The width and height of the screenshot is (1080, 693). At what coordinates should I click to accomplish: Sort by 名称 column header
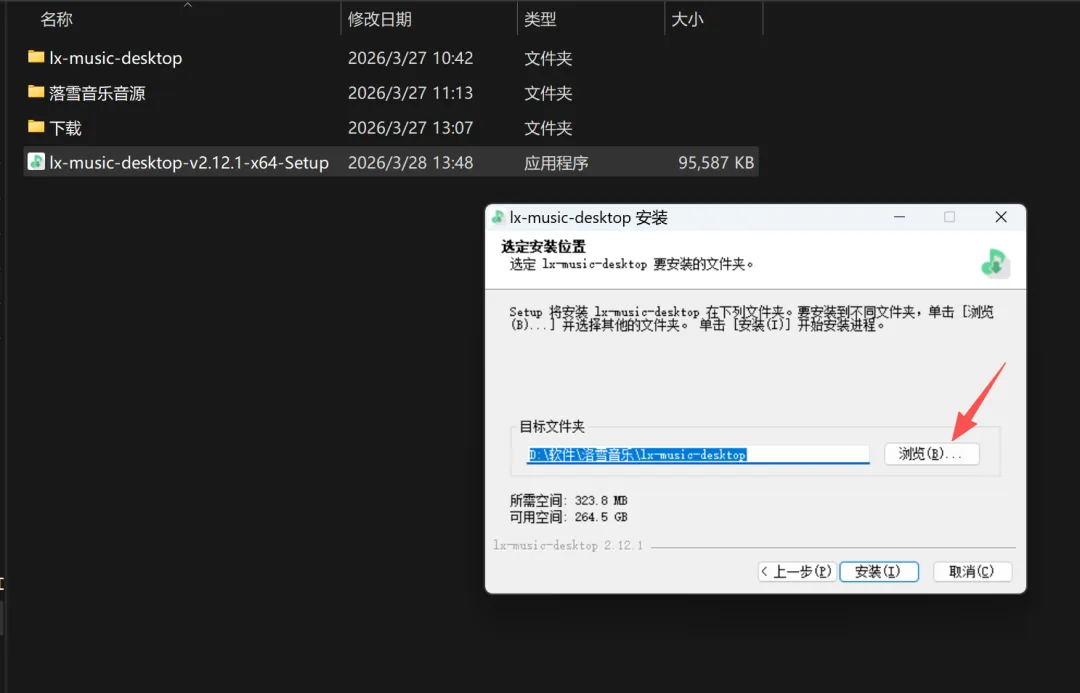(x=56, y=19)
